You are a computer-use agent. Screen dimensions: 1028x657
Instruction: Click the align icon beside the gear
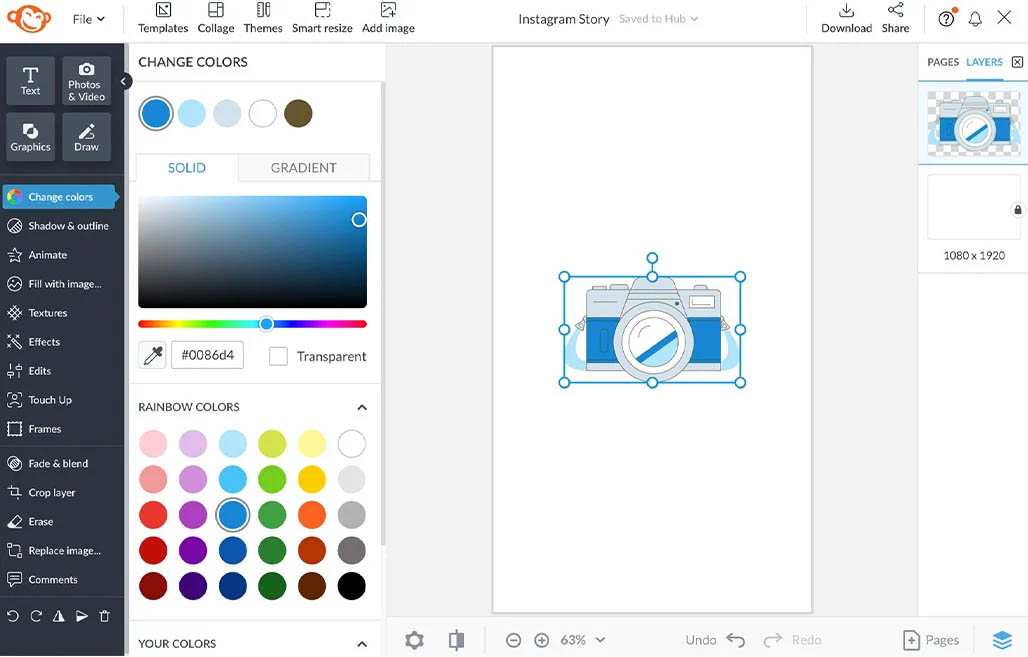pos(456,640)
